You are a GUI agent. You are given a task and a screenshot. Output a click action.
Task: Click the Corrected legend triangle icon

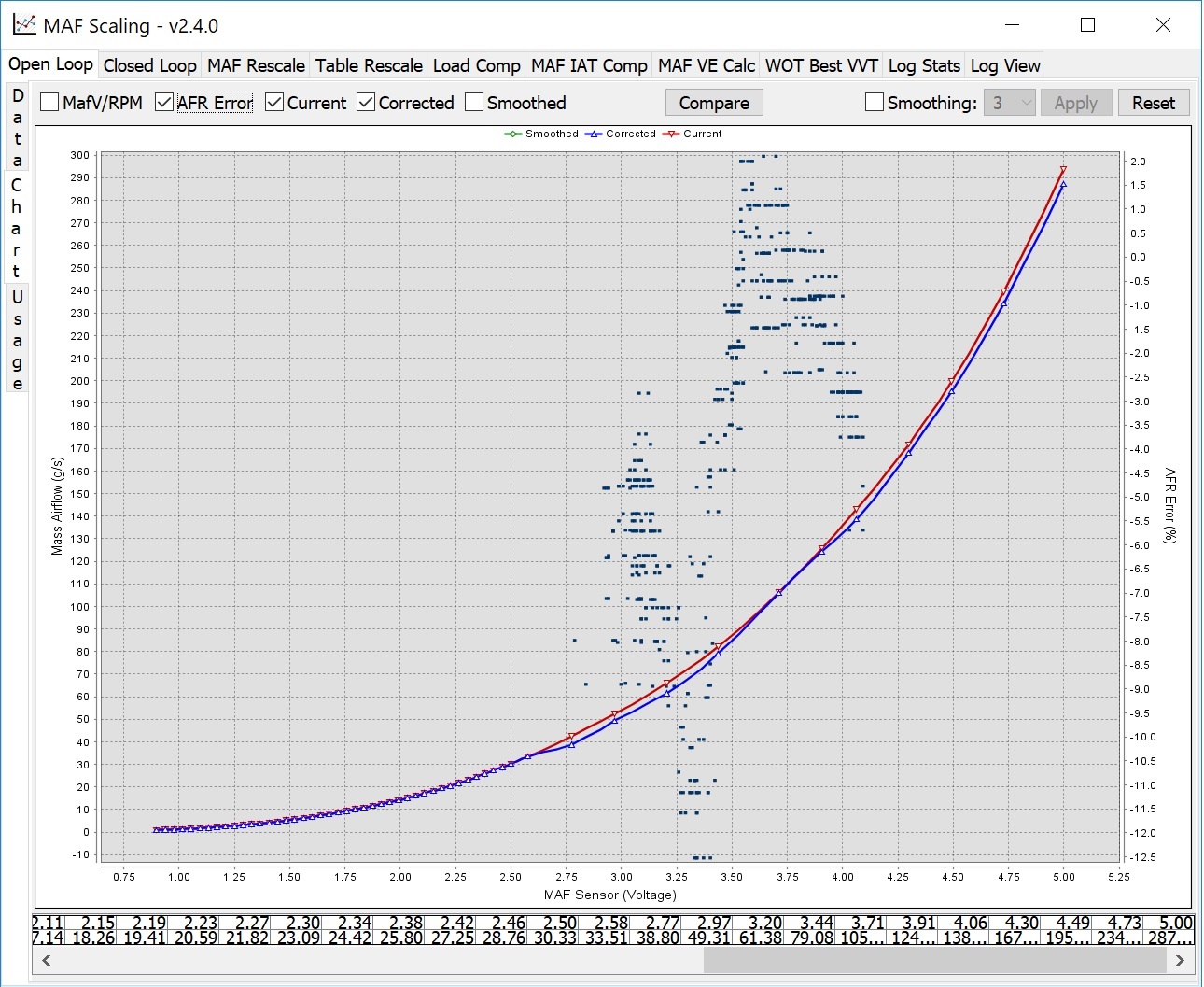[594, 134]
